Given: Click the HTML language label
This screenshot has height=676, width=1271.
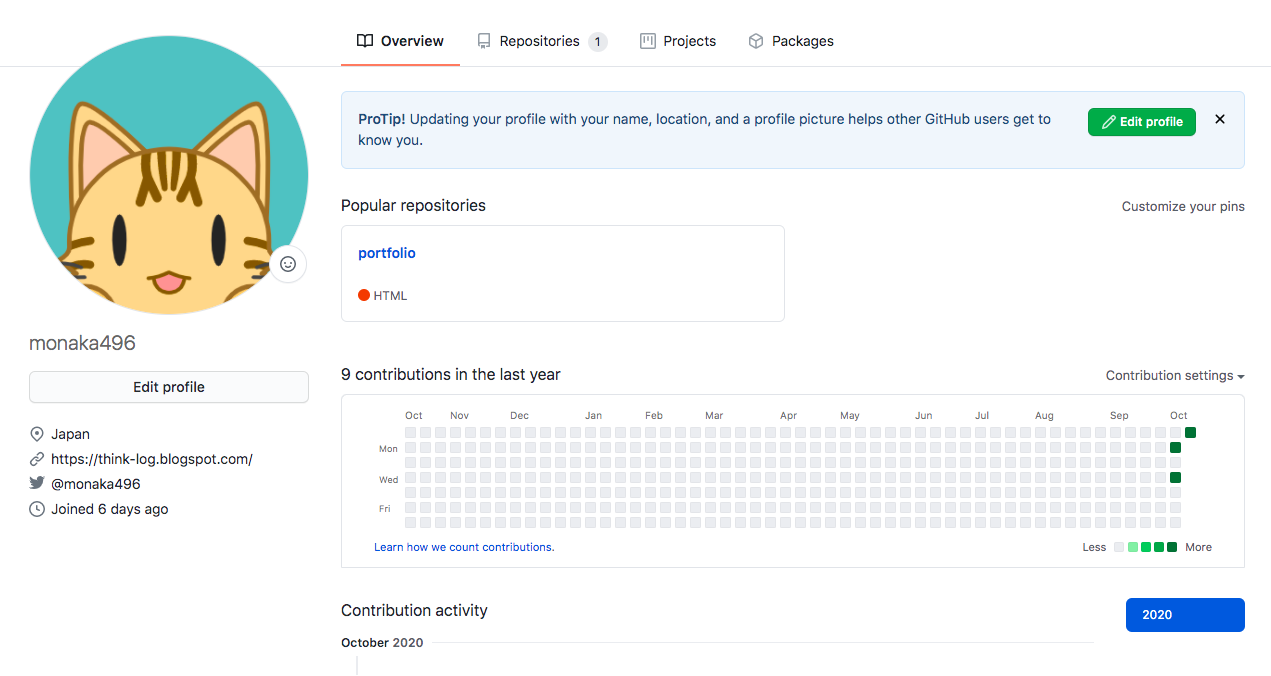Looking at the screenshot, I should pyautogui.click(x=390, y=296).
